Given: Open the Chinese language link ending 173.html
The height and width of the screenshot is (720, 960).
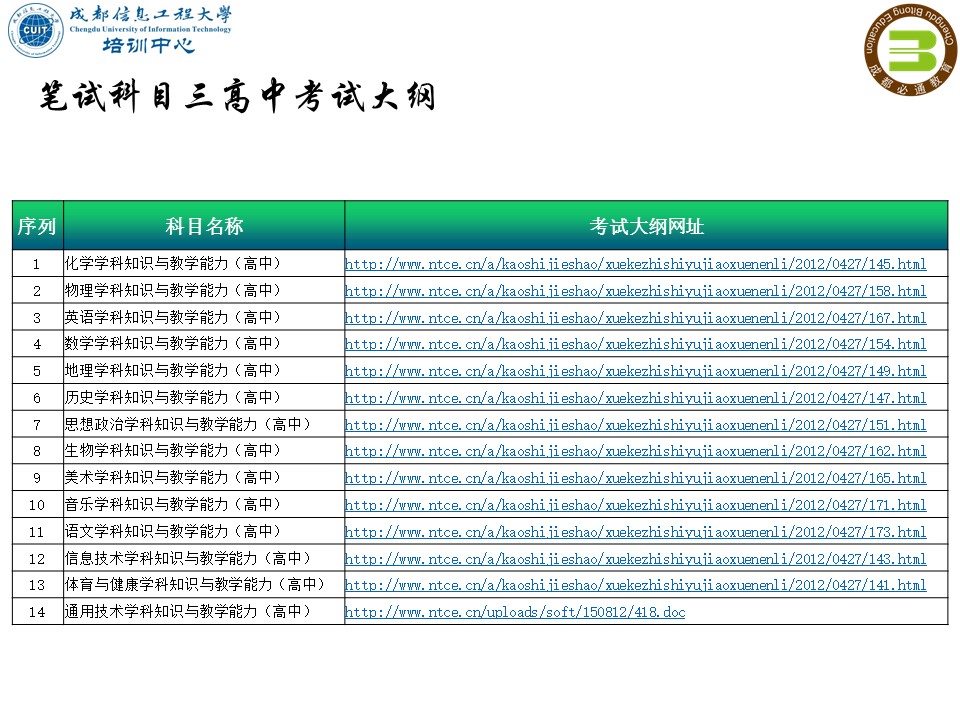Looking at the screenshot, I should click(635, 532).
